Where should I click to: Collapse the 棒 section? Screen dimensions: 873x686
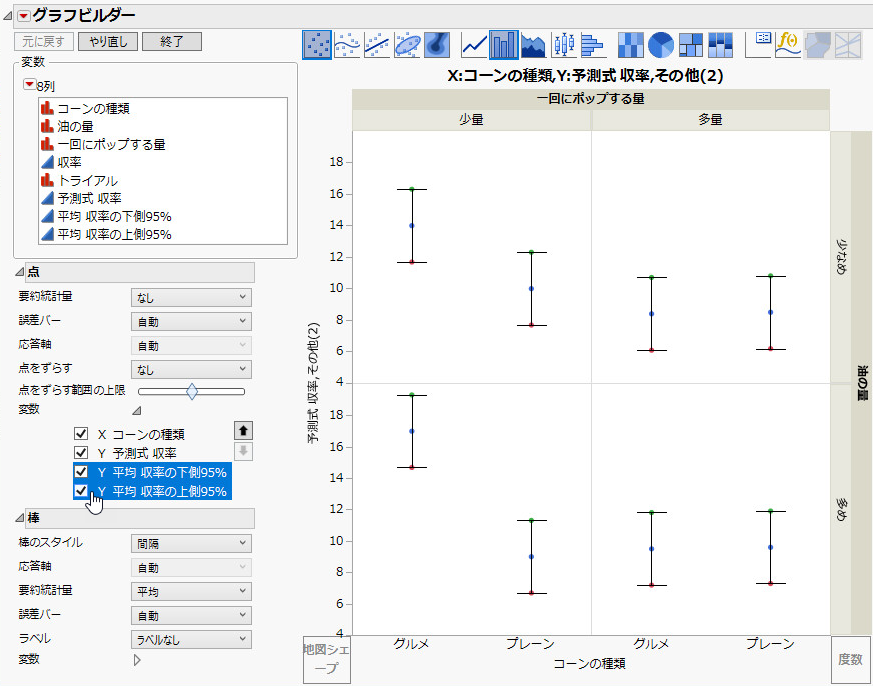tap(20, 518)
